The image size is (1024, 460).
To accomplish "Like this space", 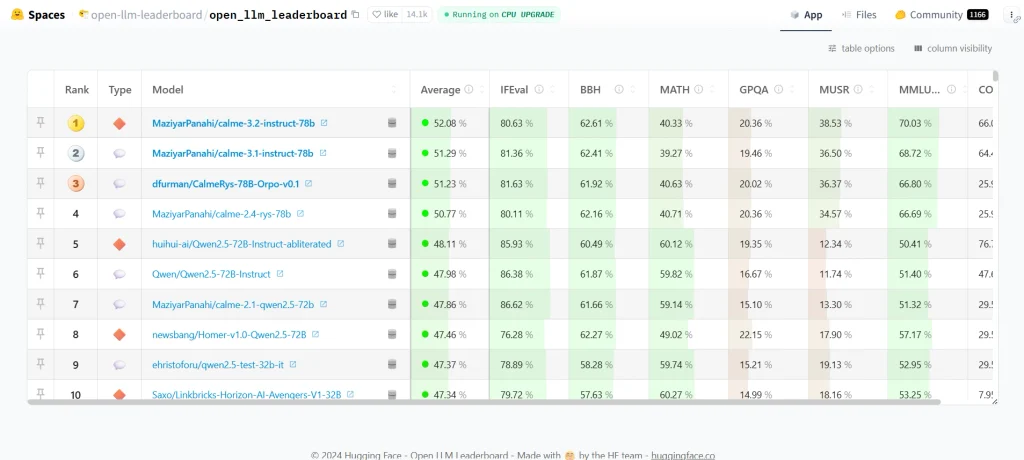I will [x=385, y=14].
